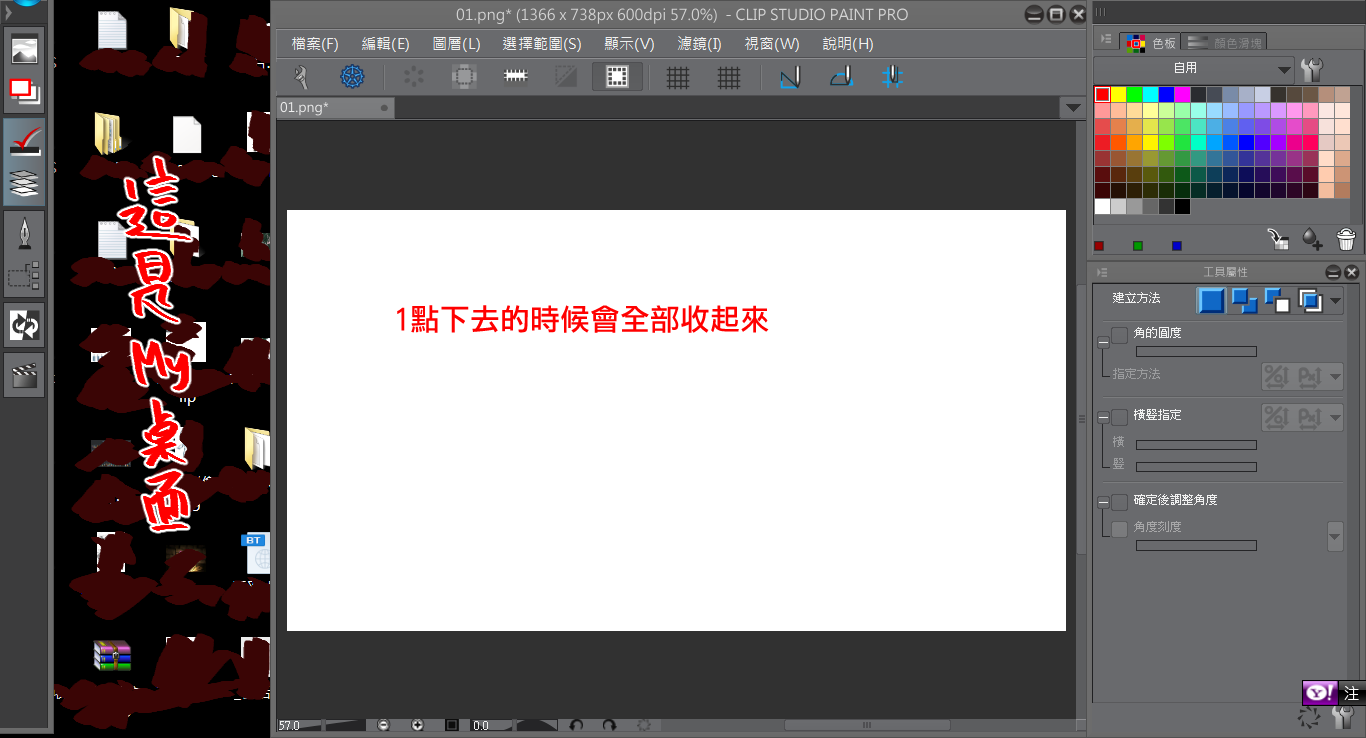Open color panel menu icon

1105,40
